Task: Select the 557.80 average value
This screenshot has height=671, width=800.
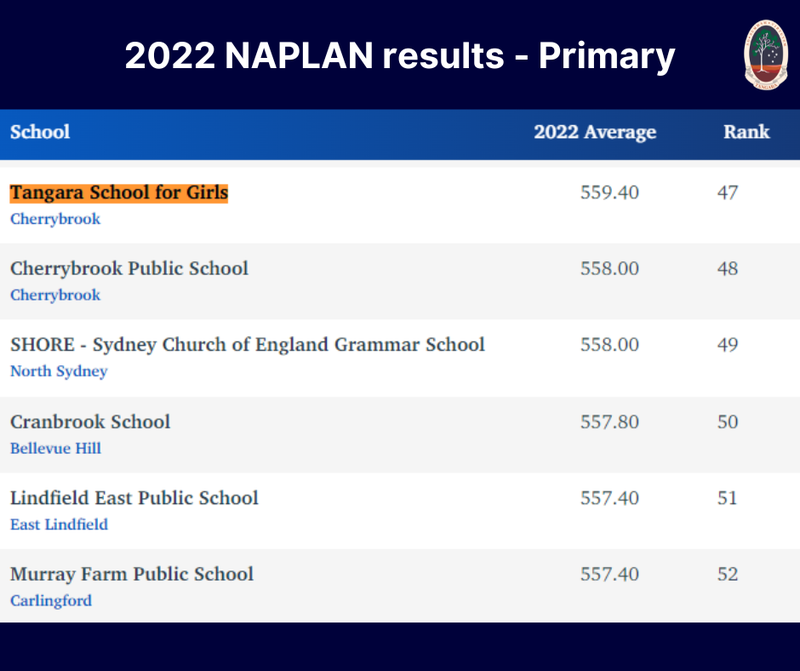Action: pos(609,422)
